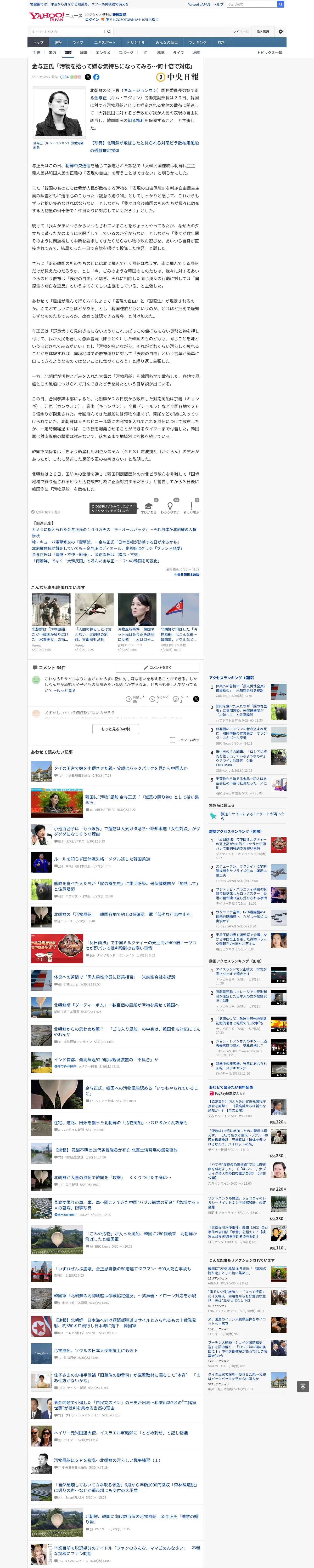Screen dimensions: 314x1568
Task: Select the 経済 category tab
Action: [x=83, y=53]
